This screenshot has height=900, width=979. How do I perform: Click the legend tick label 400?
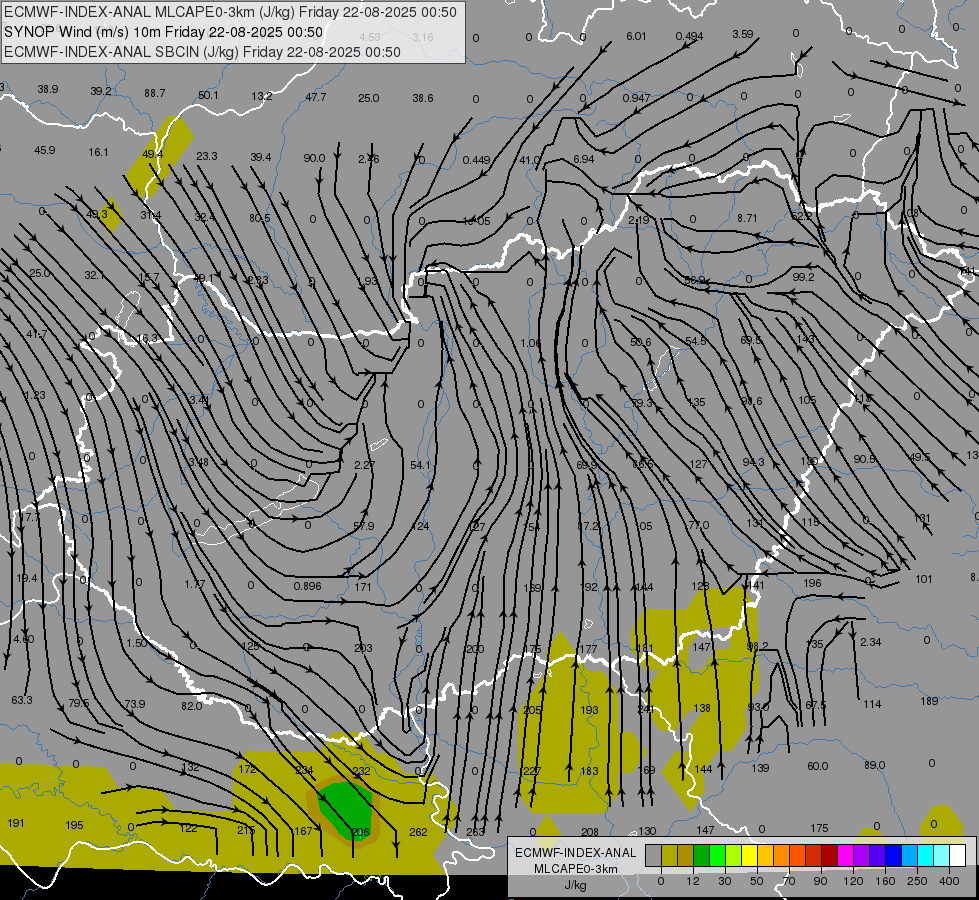[949, 881]
